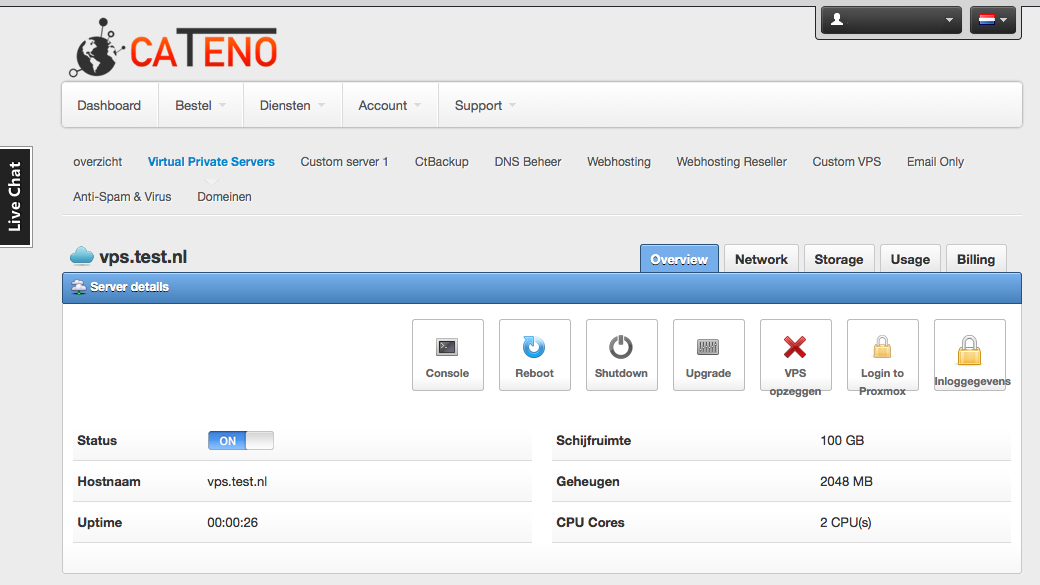
Task: Click the uptime value 00:00:26
Action: point(232,523)
